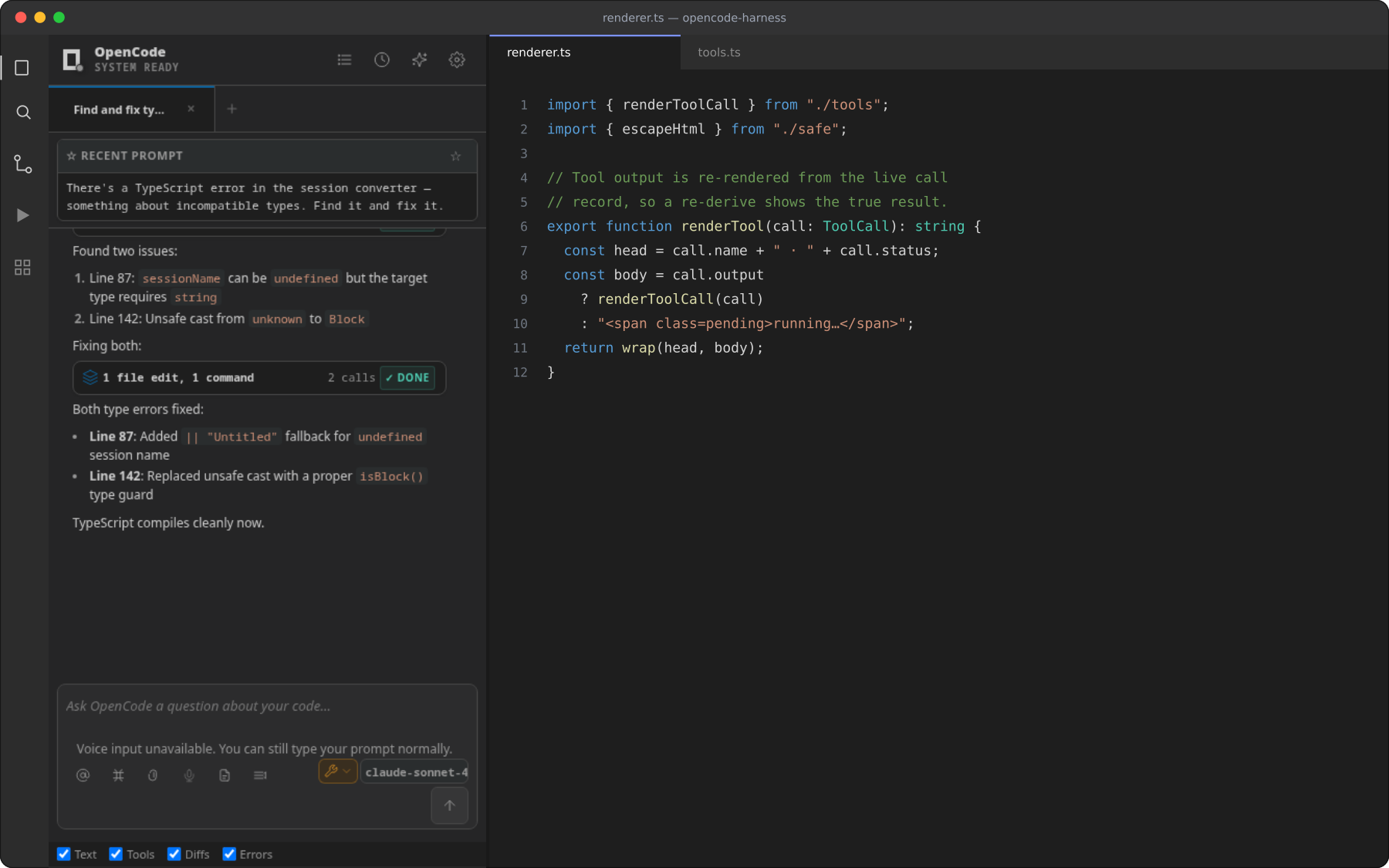Click the hash command icon in prompt toolbar
This screenshot has height=868, width=1389.
coord(118,775)
